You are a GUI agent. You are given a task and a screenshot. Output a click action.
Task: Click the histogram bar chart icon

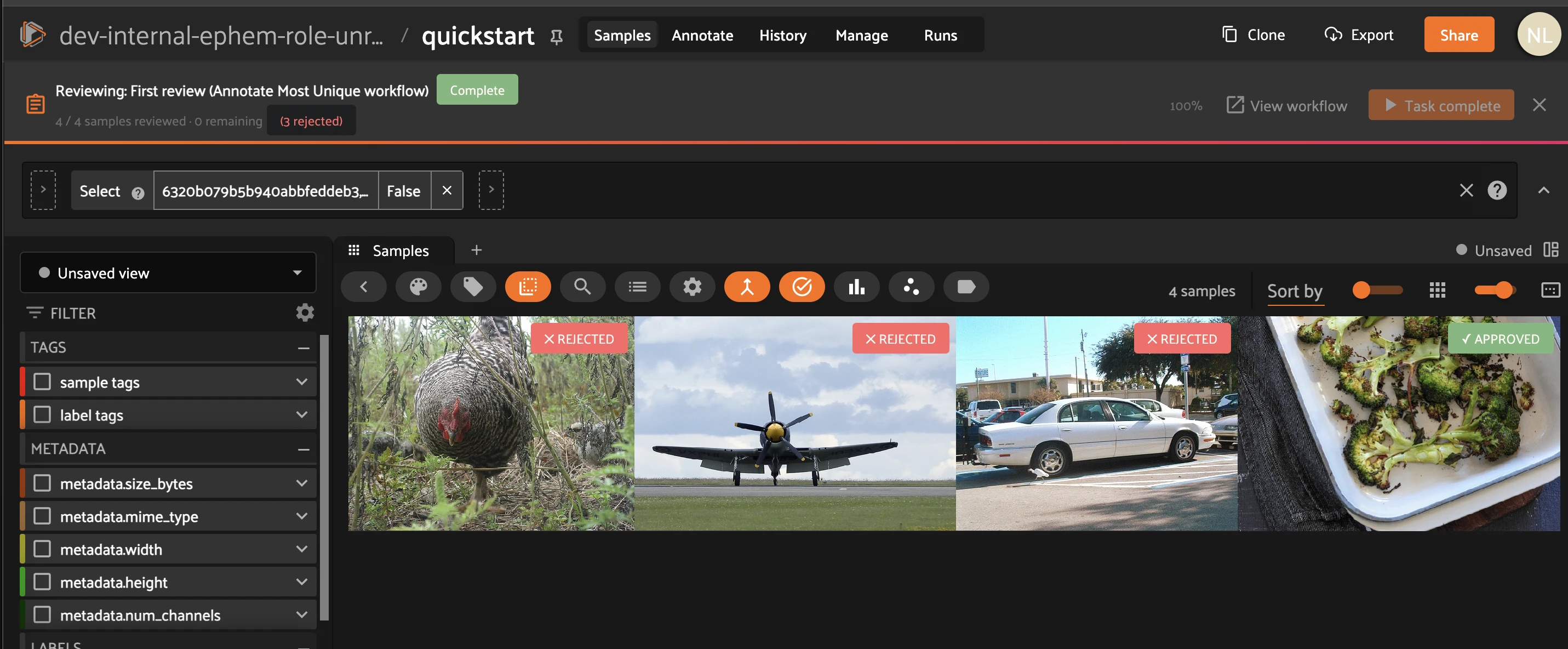856,287
